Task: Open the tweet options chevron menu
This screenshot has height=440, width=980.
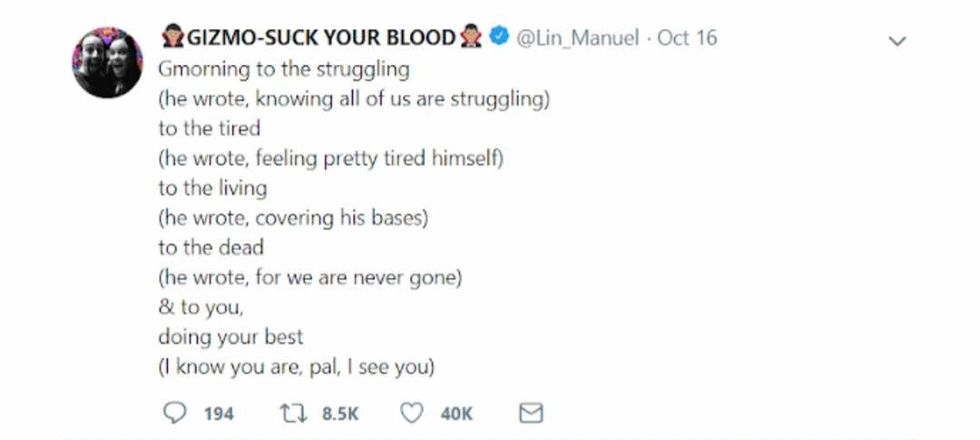Action: tap(897, 42)
